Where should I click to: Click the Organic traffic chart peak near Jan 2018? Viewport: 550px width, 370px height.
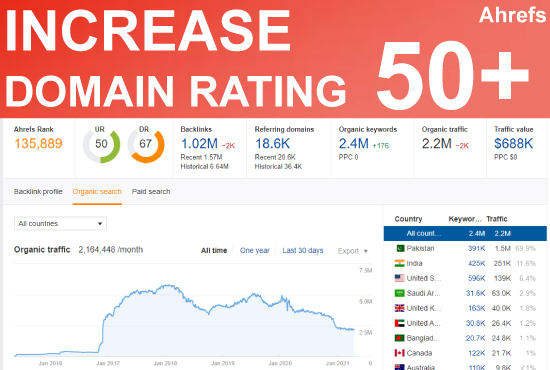(168, 286)
